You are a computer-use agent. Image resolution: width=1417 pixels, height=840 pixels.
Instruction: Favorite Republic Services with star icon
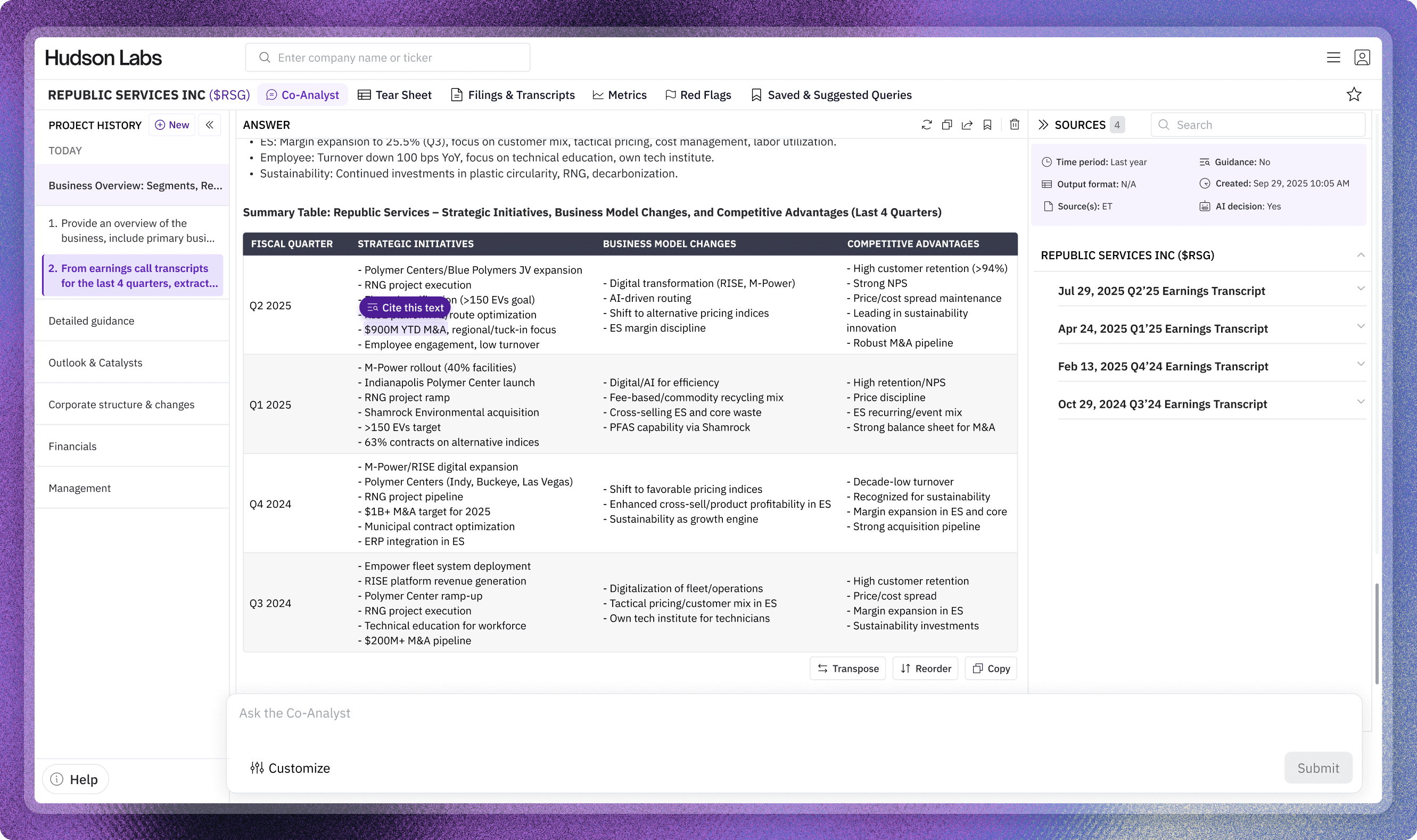point(1354,95)
